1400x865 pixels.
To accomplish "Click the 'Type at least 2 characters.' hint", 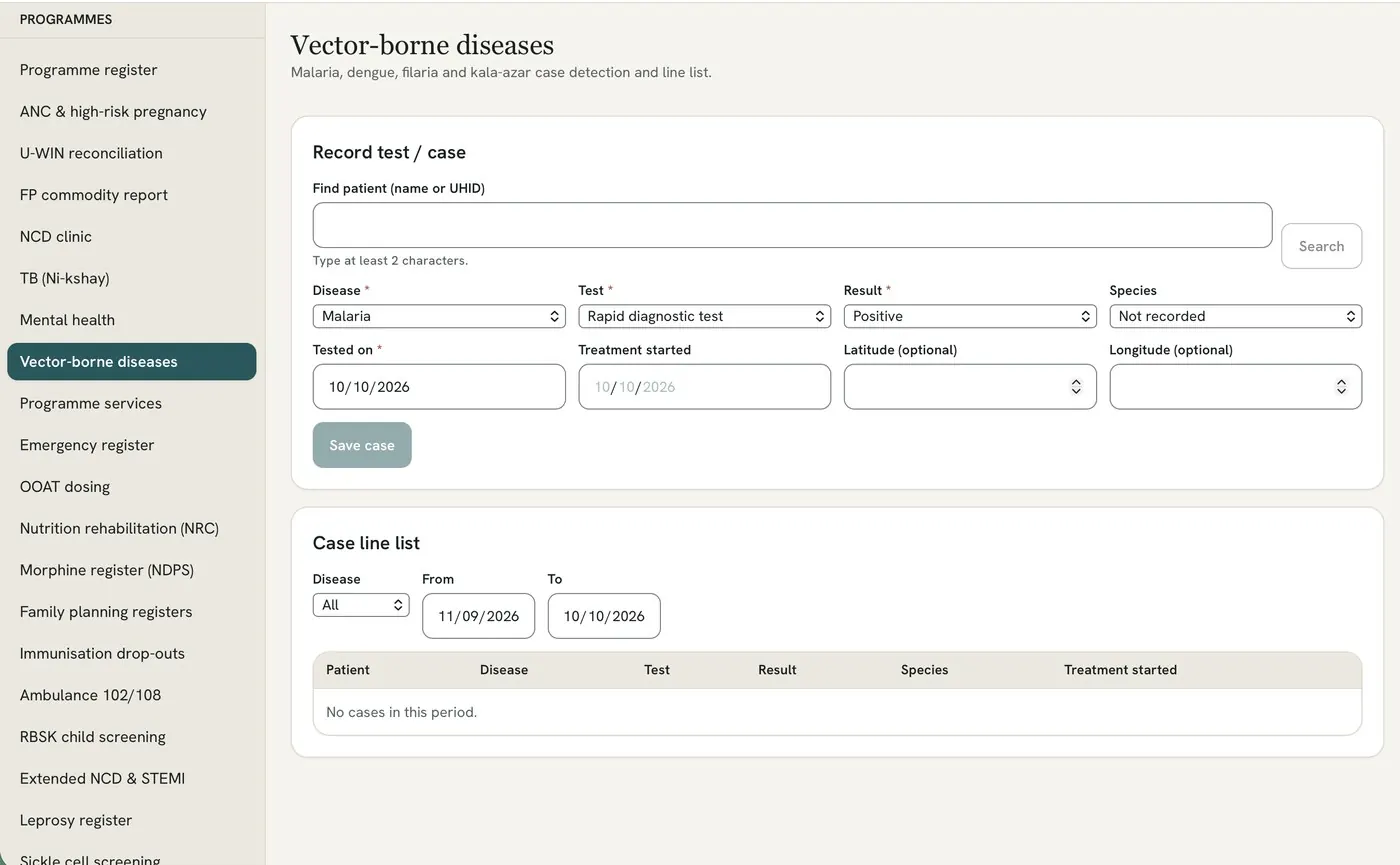I will pyautogui.click(x=390, y=260).
